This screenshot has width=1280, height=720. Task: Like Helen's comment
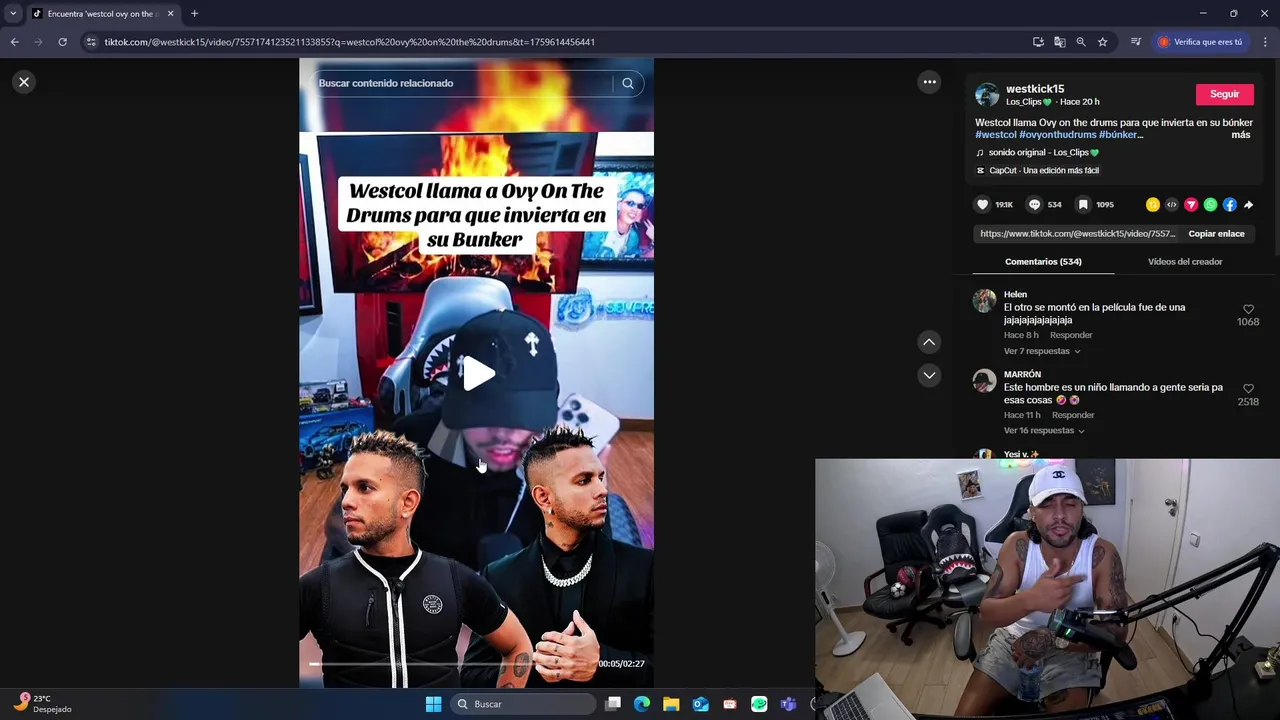coord(1248,310)
